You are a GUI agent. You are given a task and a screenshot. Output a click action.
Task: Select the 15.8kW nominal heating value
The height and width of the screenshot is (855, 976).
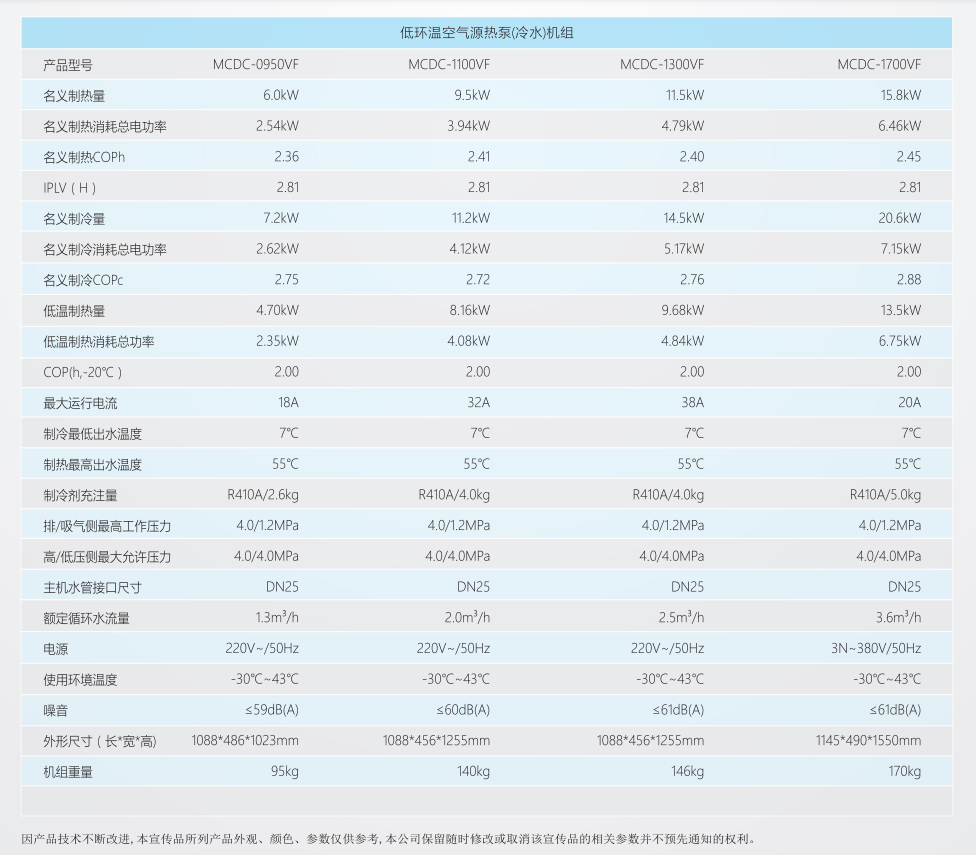pos(900,95)
